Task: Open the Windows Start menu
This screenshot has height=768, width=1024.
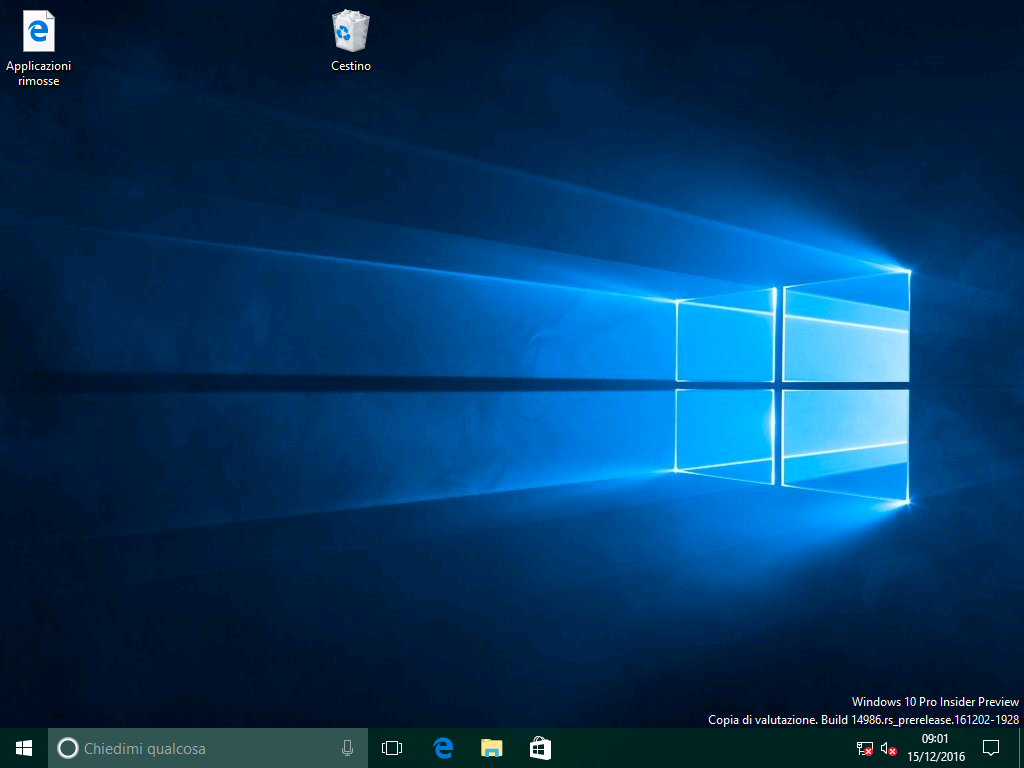Action: [x=24, y=748]
